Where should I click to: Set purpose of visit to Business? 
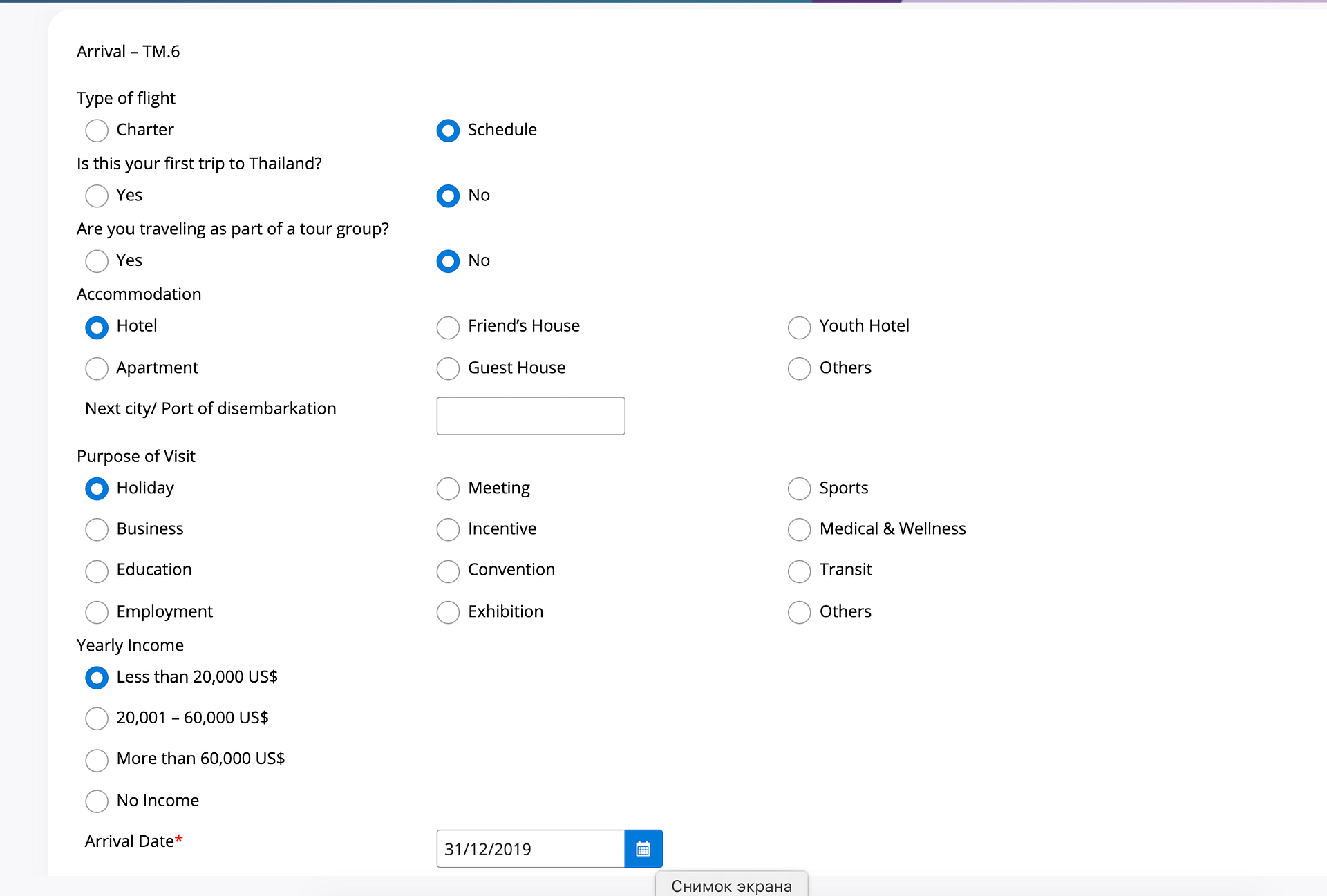(x=97, y=529)
